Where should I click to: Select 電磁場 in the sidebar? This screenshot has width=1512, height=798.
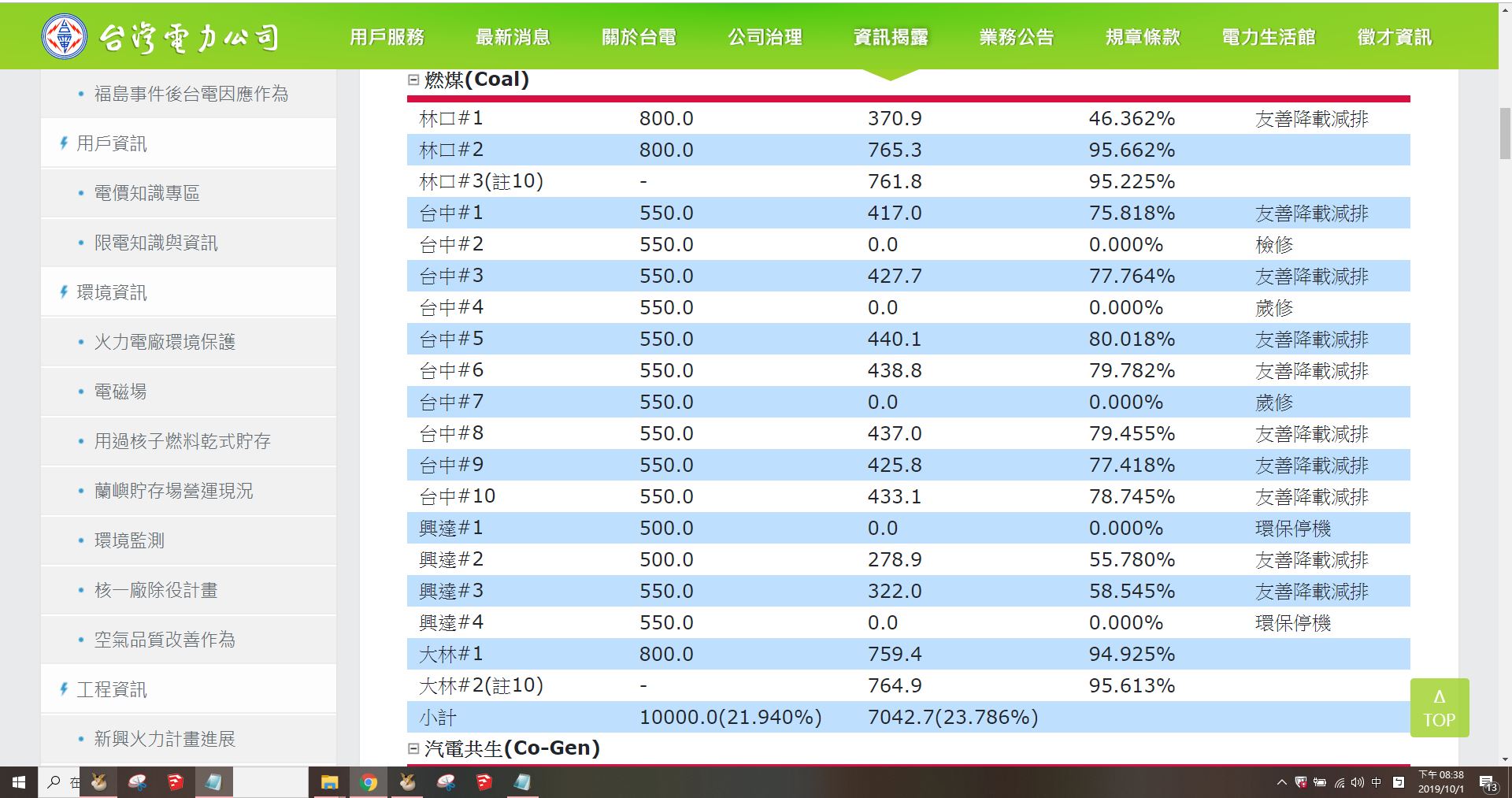pos(120,392)
